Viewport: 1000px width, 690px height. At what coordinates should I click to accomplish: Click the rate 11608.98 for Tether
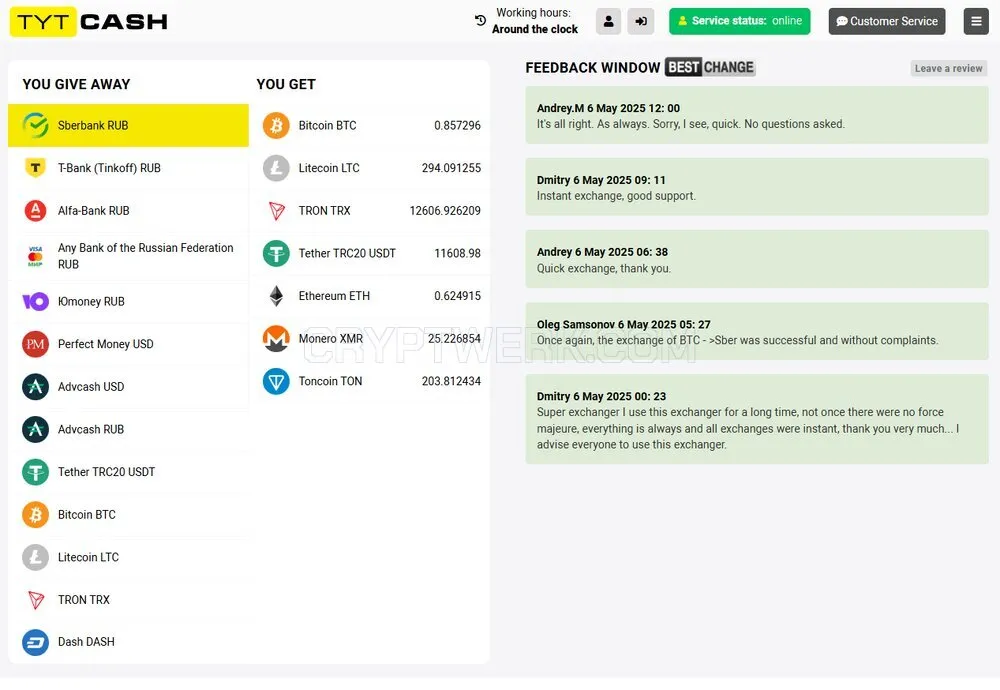tap(457, 253)
